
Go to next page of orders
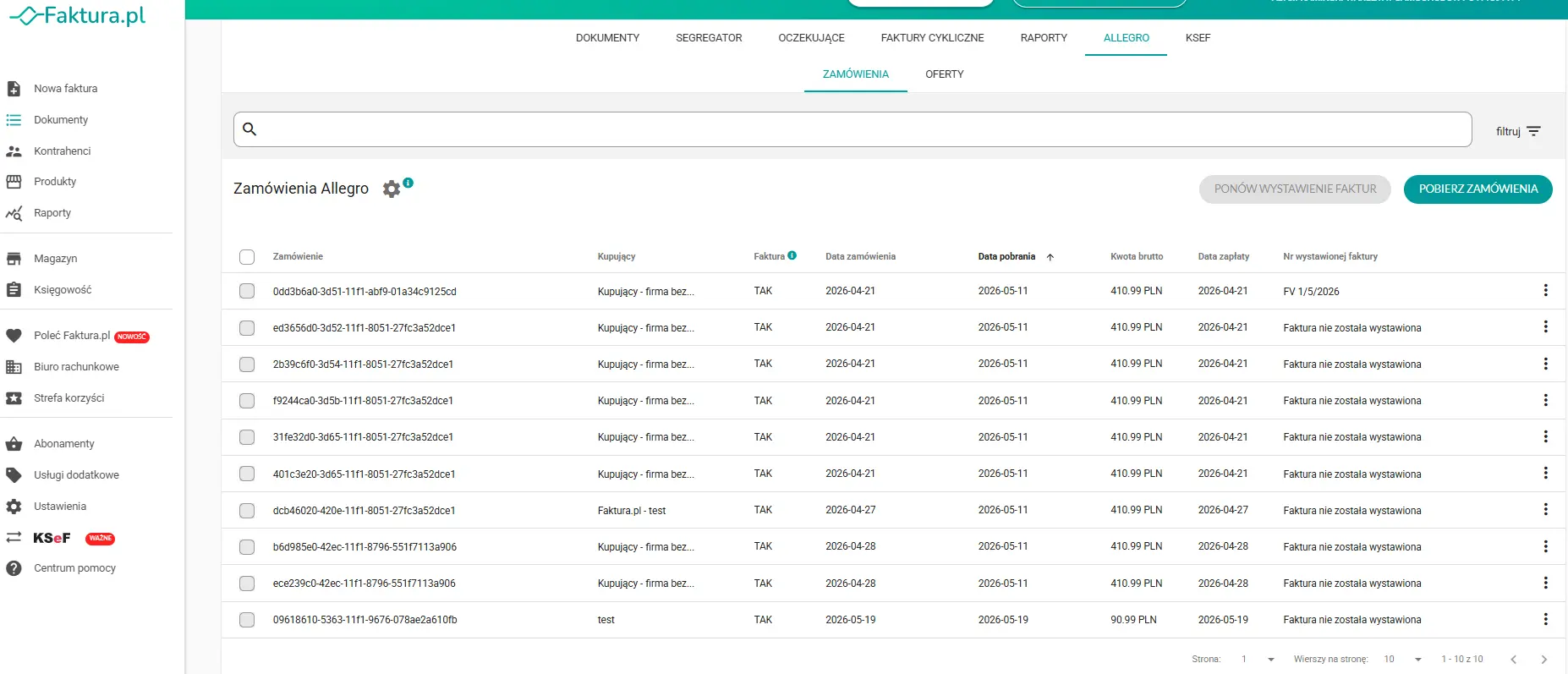coord(1543,660)
